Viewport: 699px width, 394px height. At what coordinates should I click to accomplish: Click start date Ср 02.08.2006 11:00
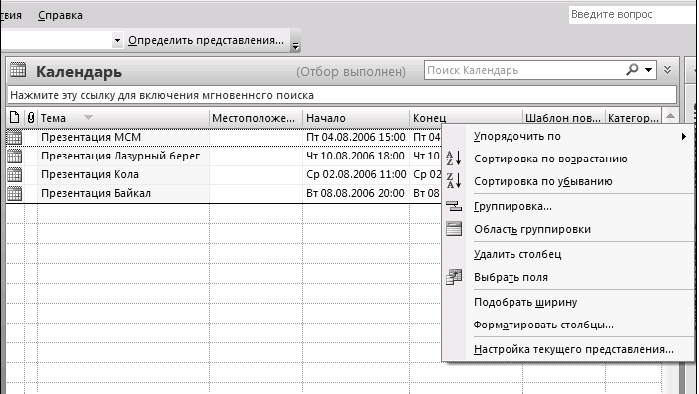(356, 174)
